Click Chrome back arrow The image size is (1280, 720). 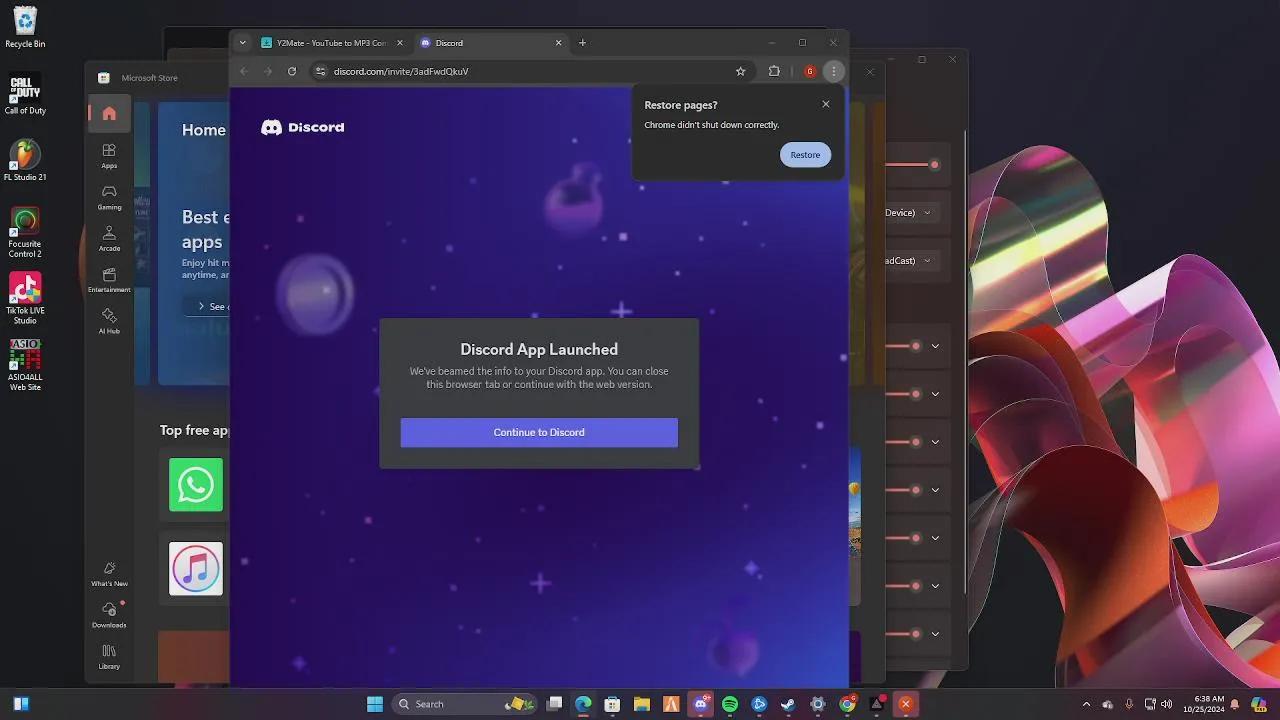coord(244,71)
